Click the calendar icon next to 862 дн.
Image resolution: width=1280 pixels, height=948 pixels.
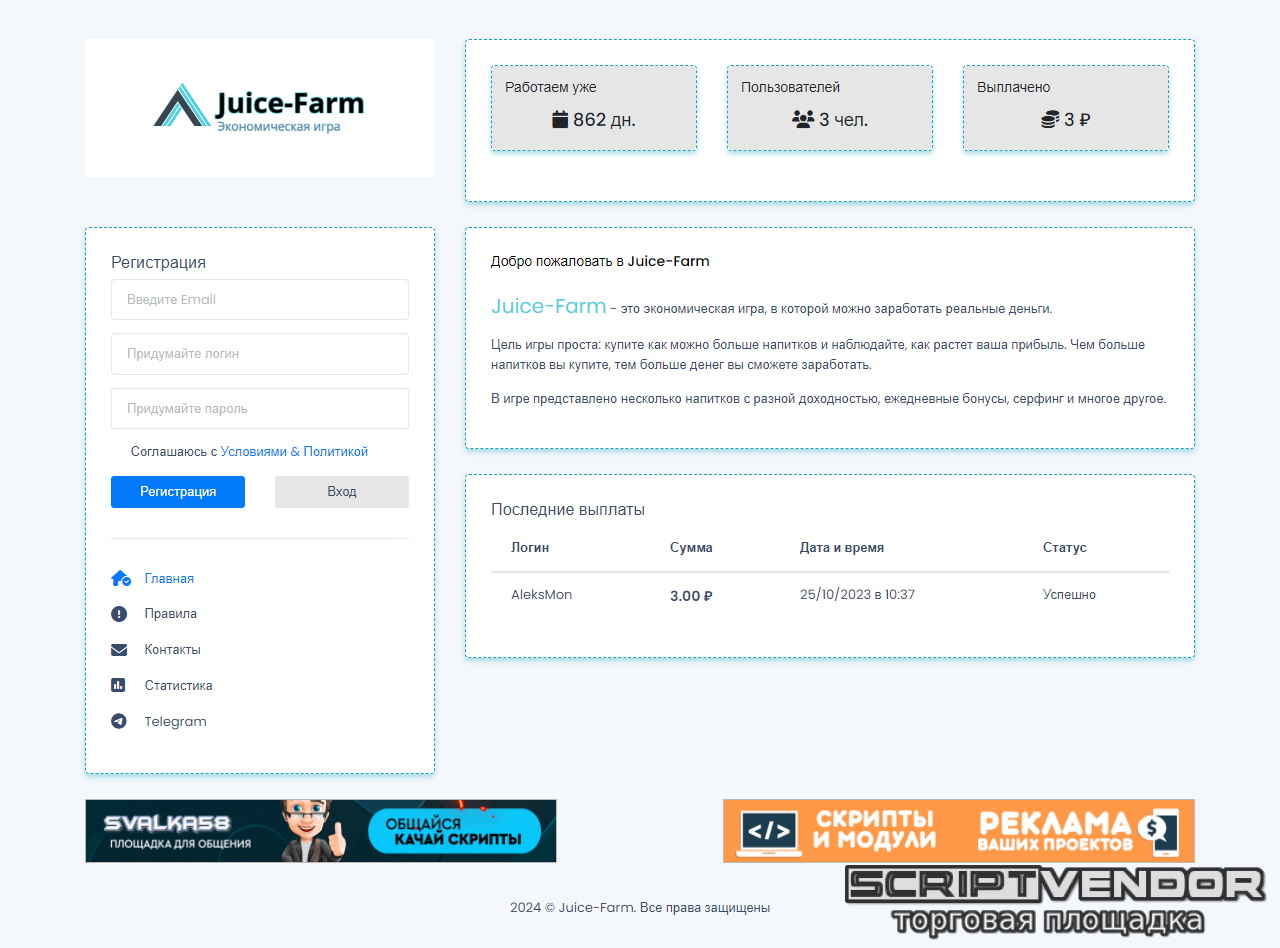pyautogui.click(x=560, y=120)
